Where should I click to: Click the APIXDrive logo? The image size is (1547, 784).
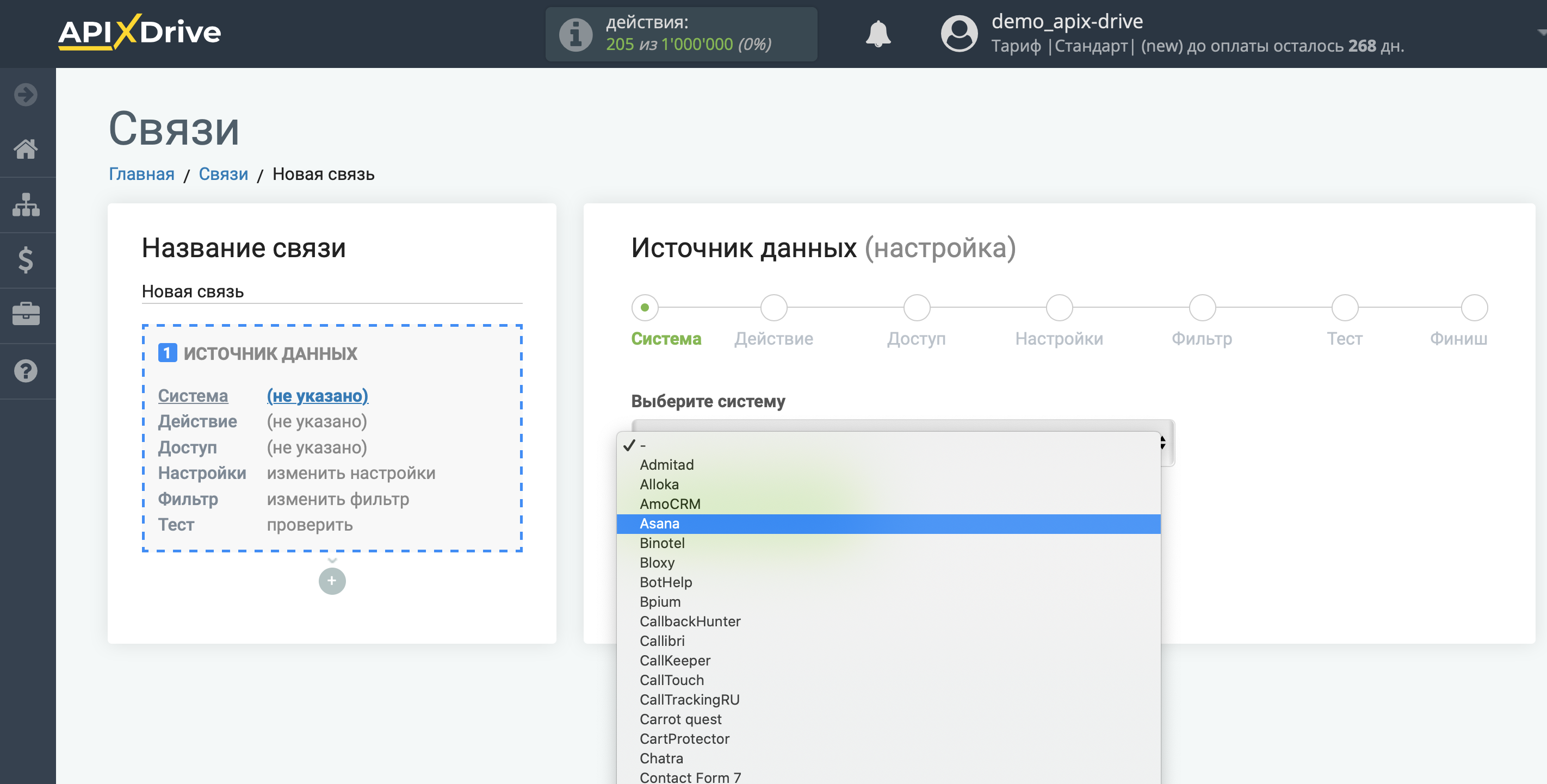(139, 32)
